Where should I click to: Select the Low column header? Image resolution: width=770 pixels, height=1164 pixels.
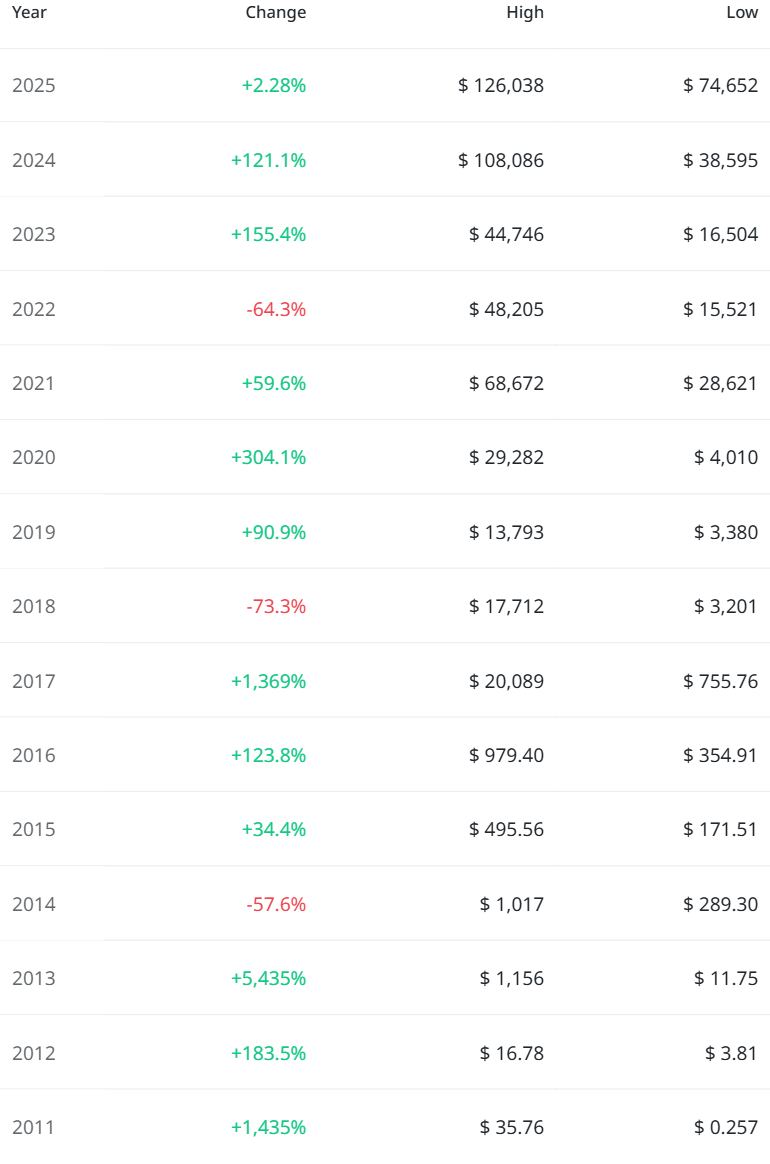coord(742,13)
